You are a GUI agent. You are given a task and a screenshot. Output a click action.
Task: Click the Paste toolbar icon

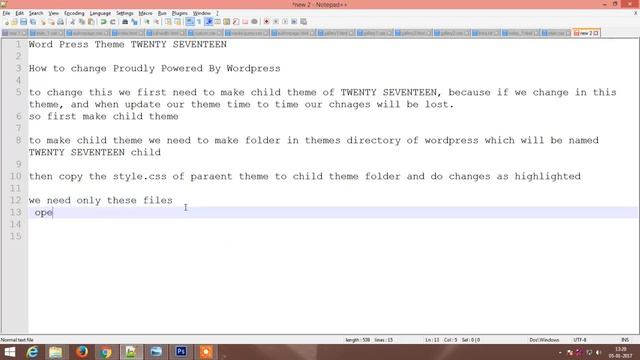(91, 22)
